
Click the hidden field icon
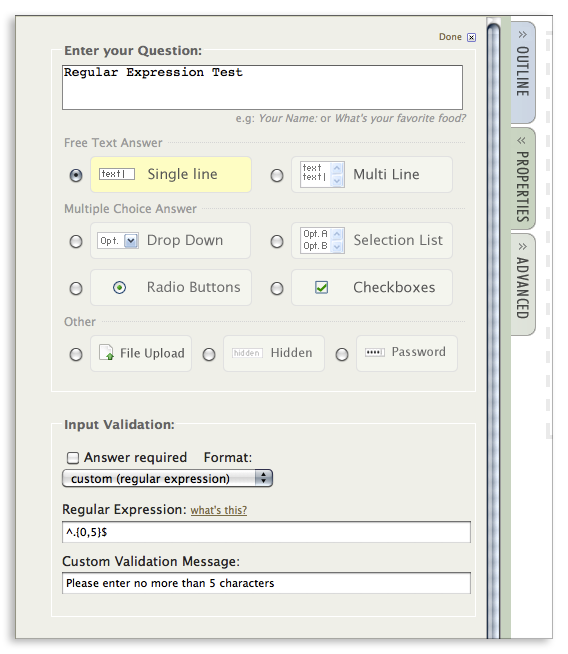pos(247,353)
